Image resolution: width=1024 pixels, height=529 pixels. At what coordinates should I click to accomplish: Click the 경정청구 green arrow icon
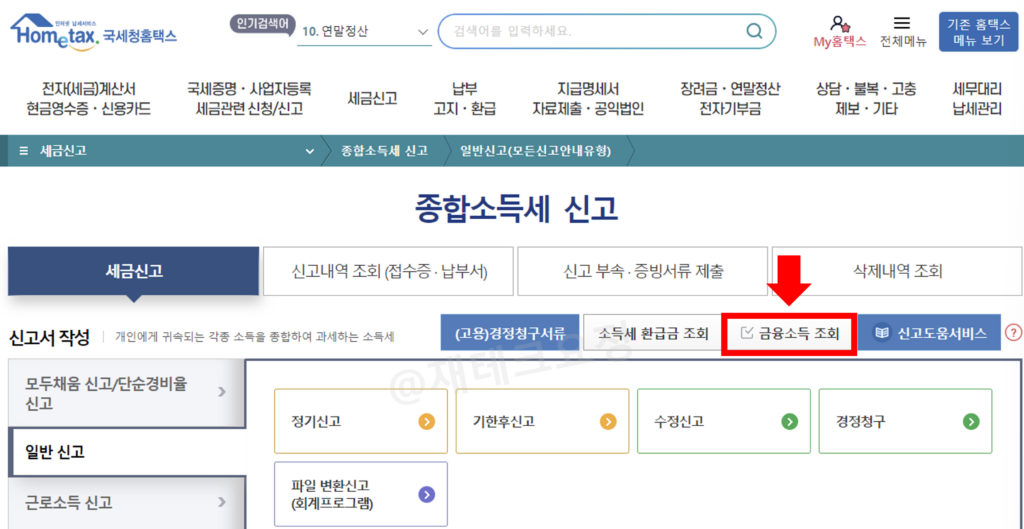pyautogui.click(x=971, y=421)
